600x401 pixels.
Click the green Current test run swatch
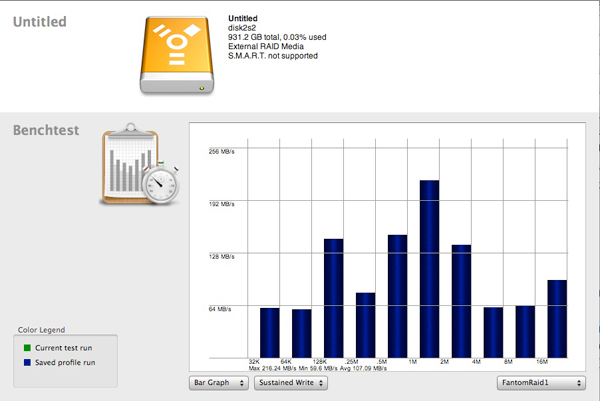(25, 348)
